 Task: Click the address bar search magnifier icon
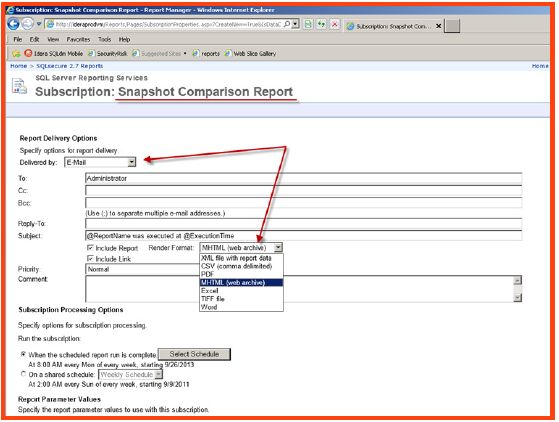[x=287, y=24]
